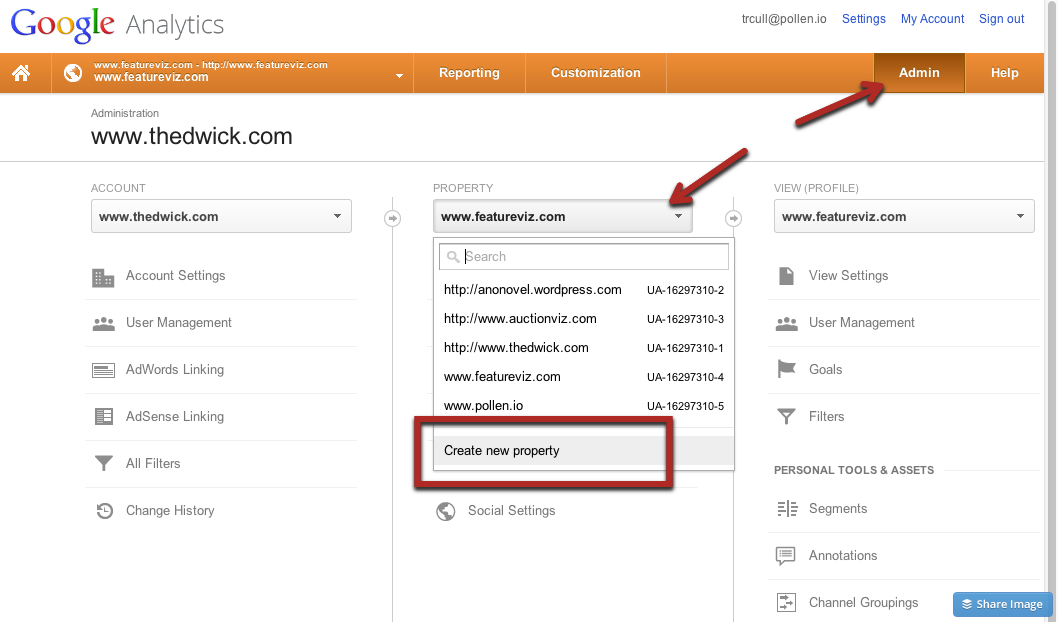Viewport: 1062px width, 631px height.
Task: Click the AdSense Linking icon
Action: click(104, 416)
